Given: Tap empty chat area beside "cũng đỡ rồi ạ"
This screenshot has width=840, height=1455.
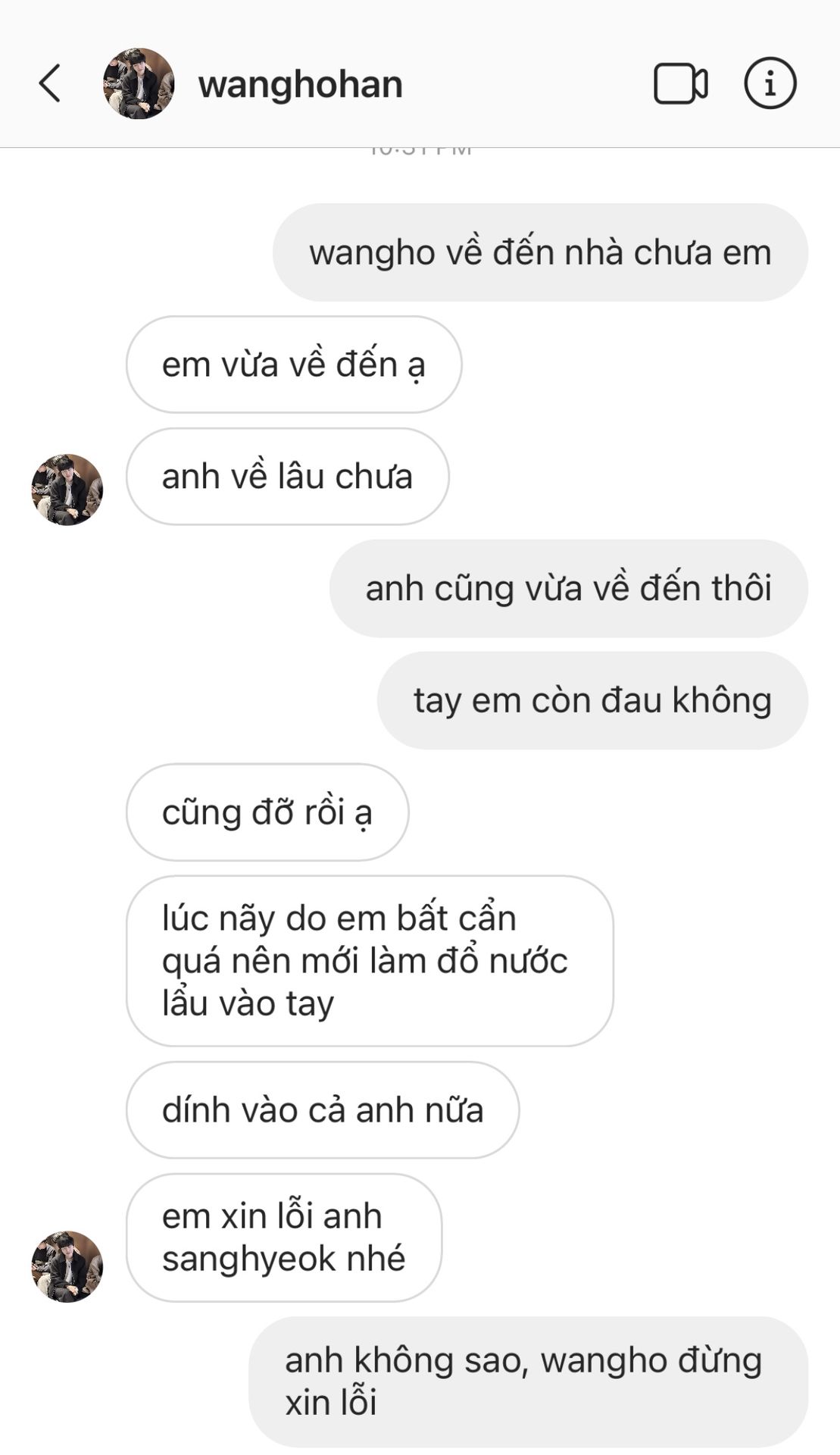Looking at the screenshot, I should click(x=606, y=812).
